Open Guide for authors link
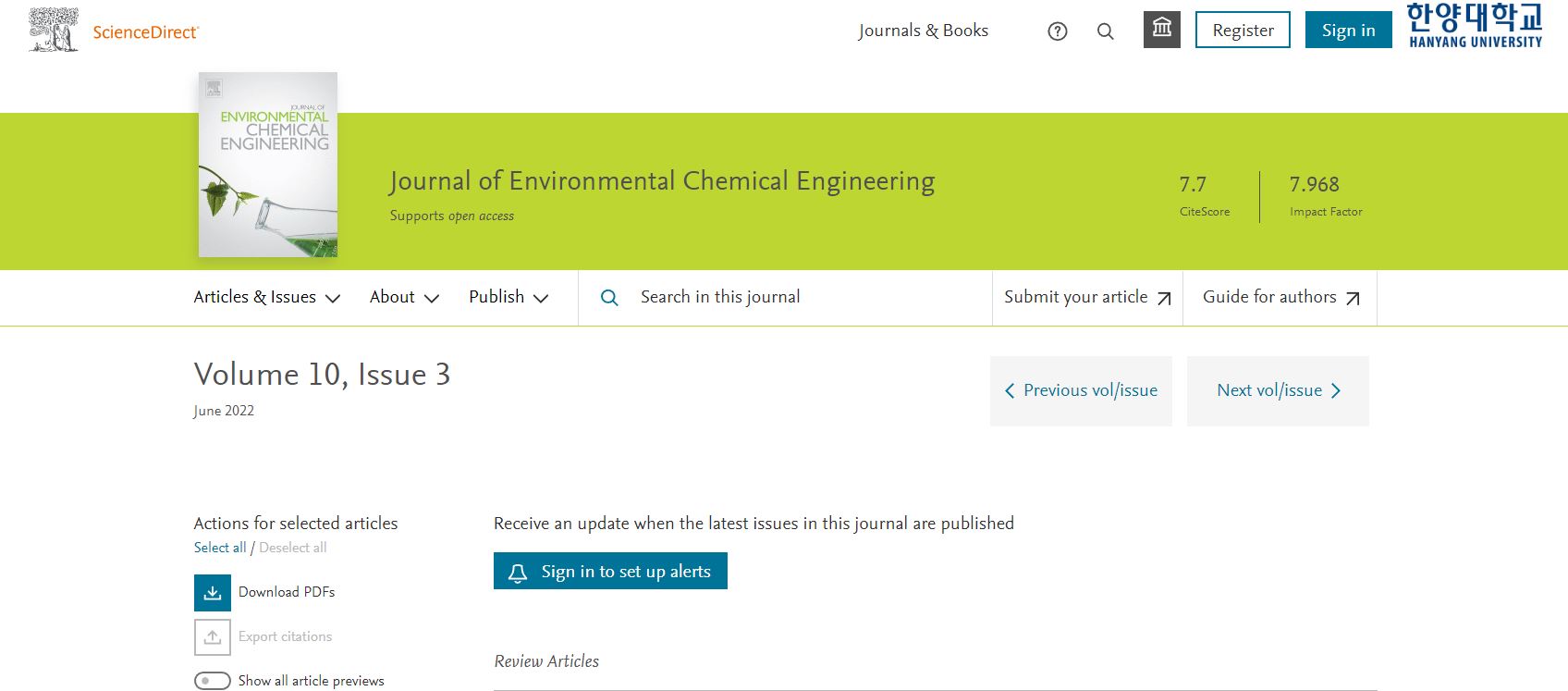The height and width of the screenshot is (691, 1568). tap(1280, 297)
